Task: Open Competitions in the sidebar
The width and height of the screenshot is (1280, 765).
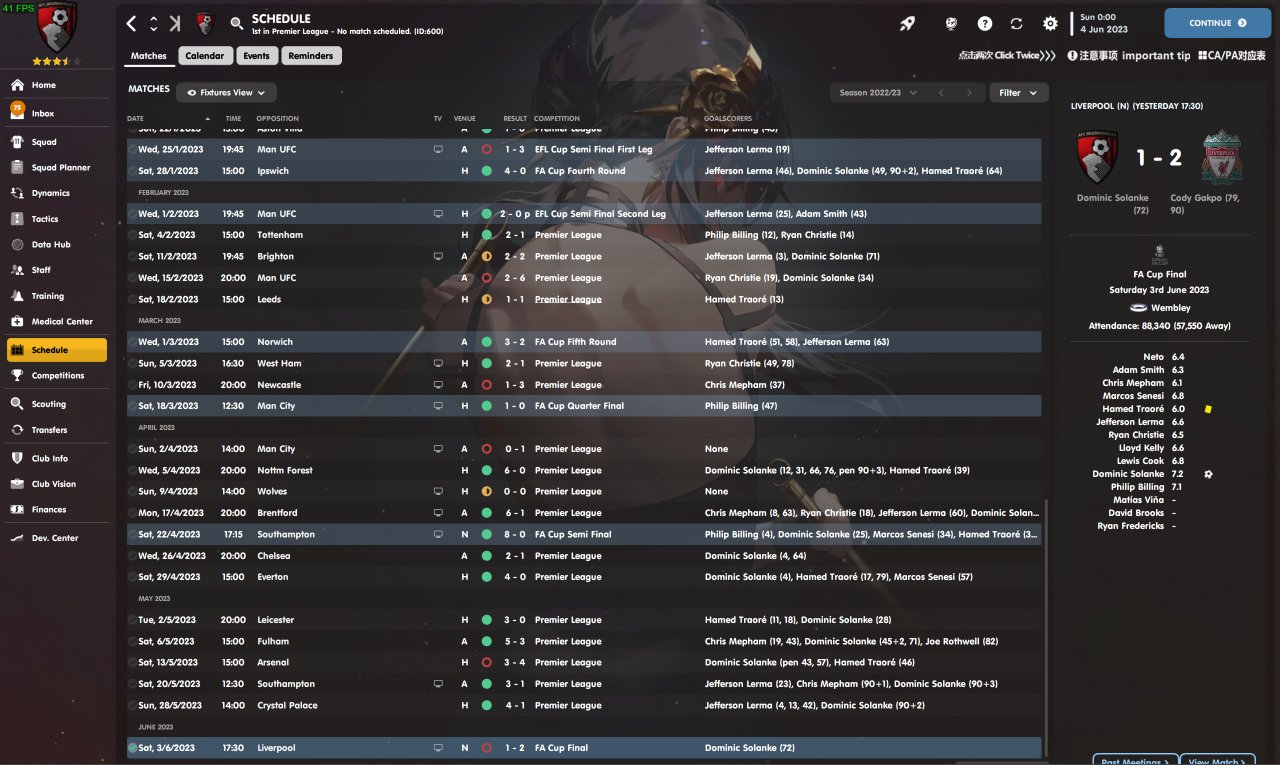Action: [57, 376]
